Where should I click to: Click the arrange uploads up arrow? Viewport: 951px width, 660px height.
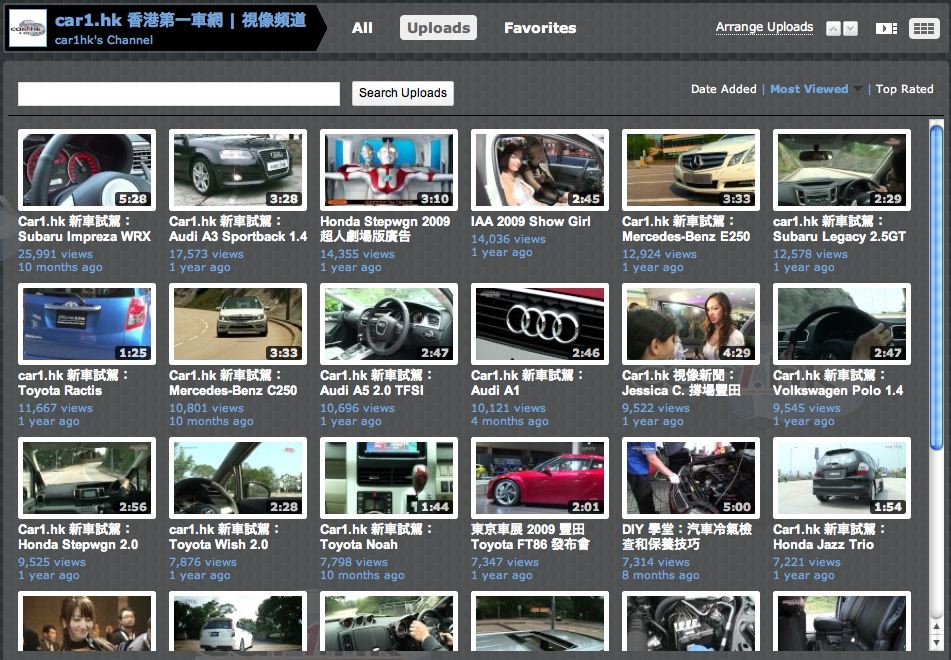click(833, 29)
